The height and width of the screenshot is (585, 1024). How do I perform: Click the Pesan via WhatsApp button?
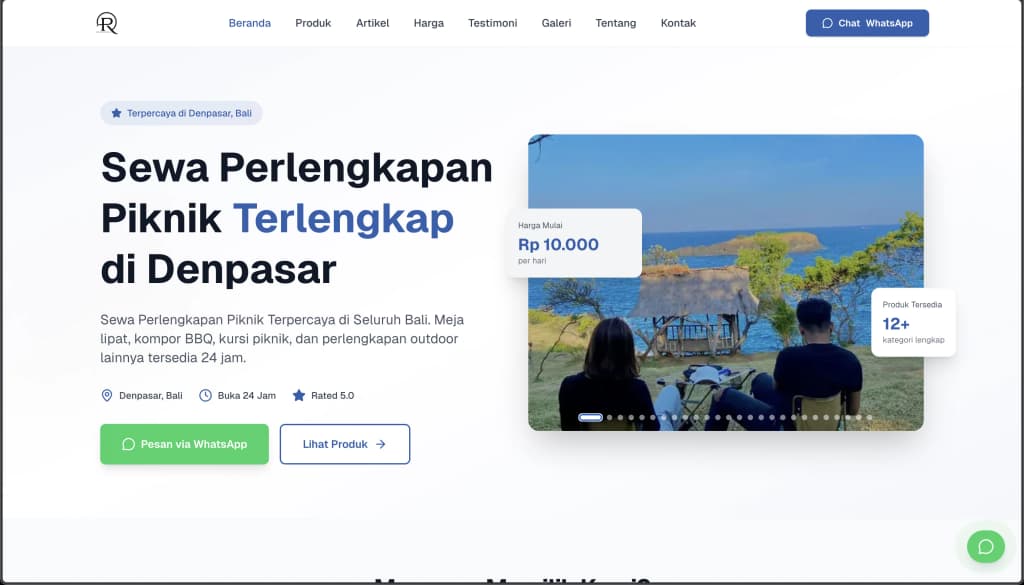pyautogui.click(x=184, y=444)
